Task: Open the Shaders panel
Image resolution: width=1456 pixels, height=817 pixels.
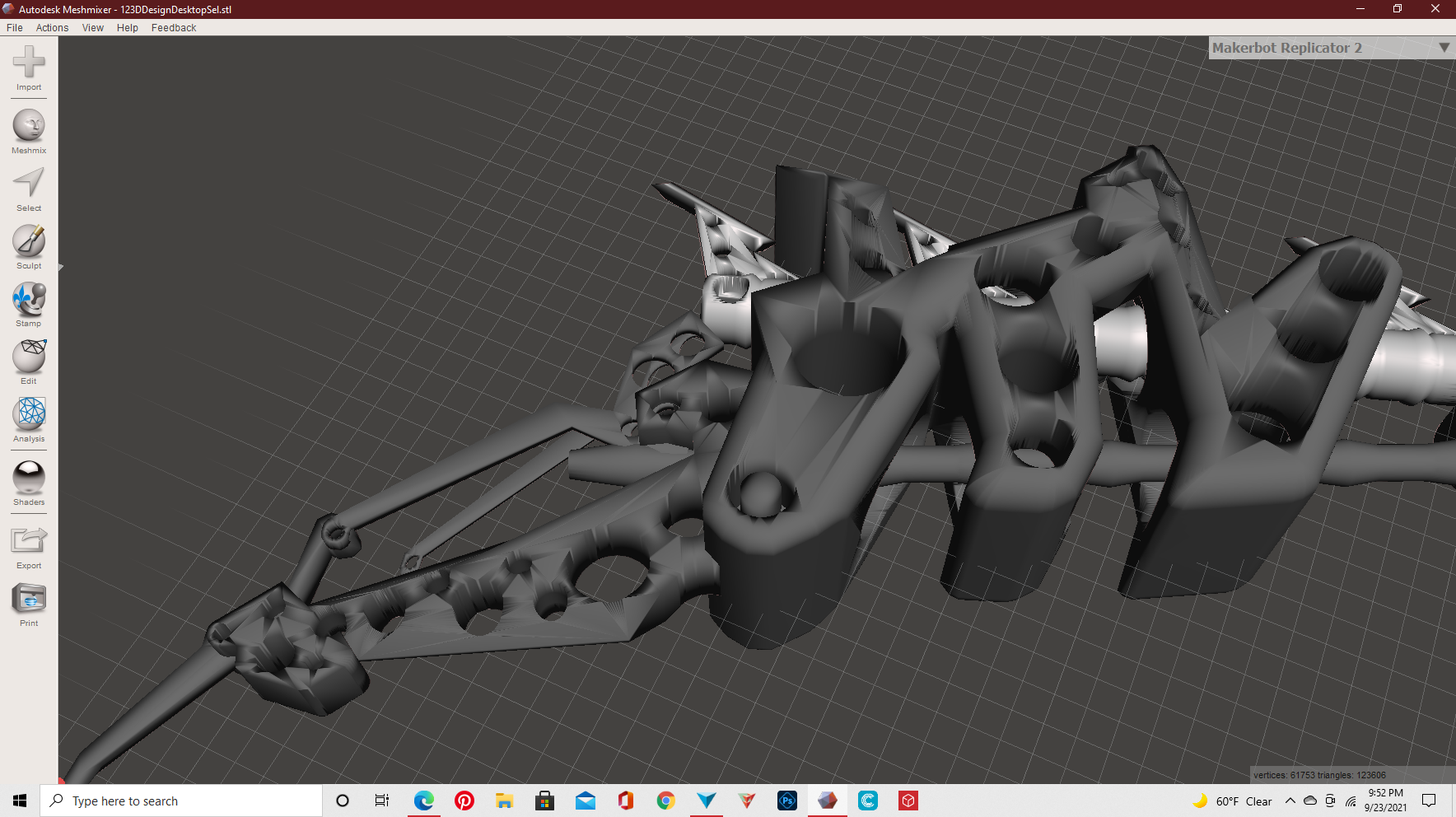Action: [29, 478]
